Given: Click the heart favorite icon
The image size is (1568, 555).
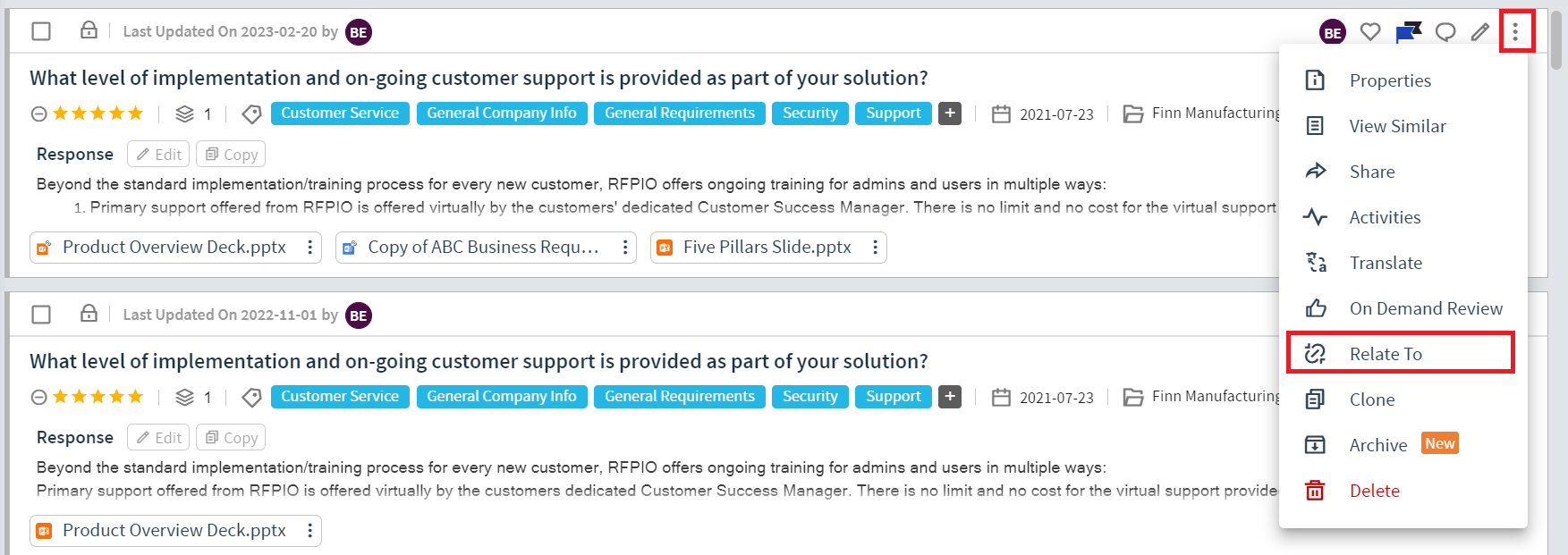Looking at the screenshot, I should pos(1369,32).
